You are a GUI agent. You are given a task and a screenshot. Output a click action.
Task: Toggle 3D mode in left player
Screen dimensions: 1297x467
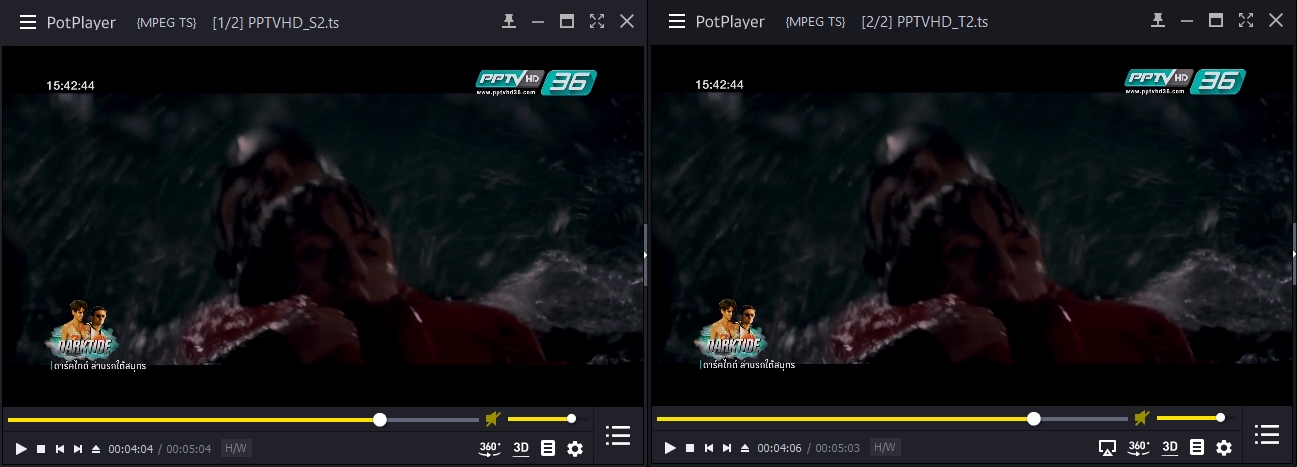click(x=521, y=448)
